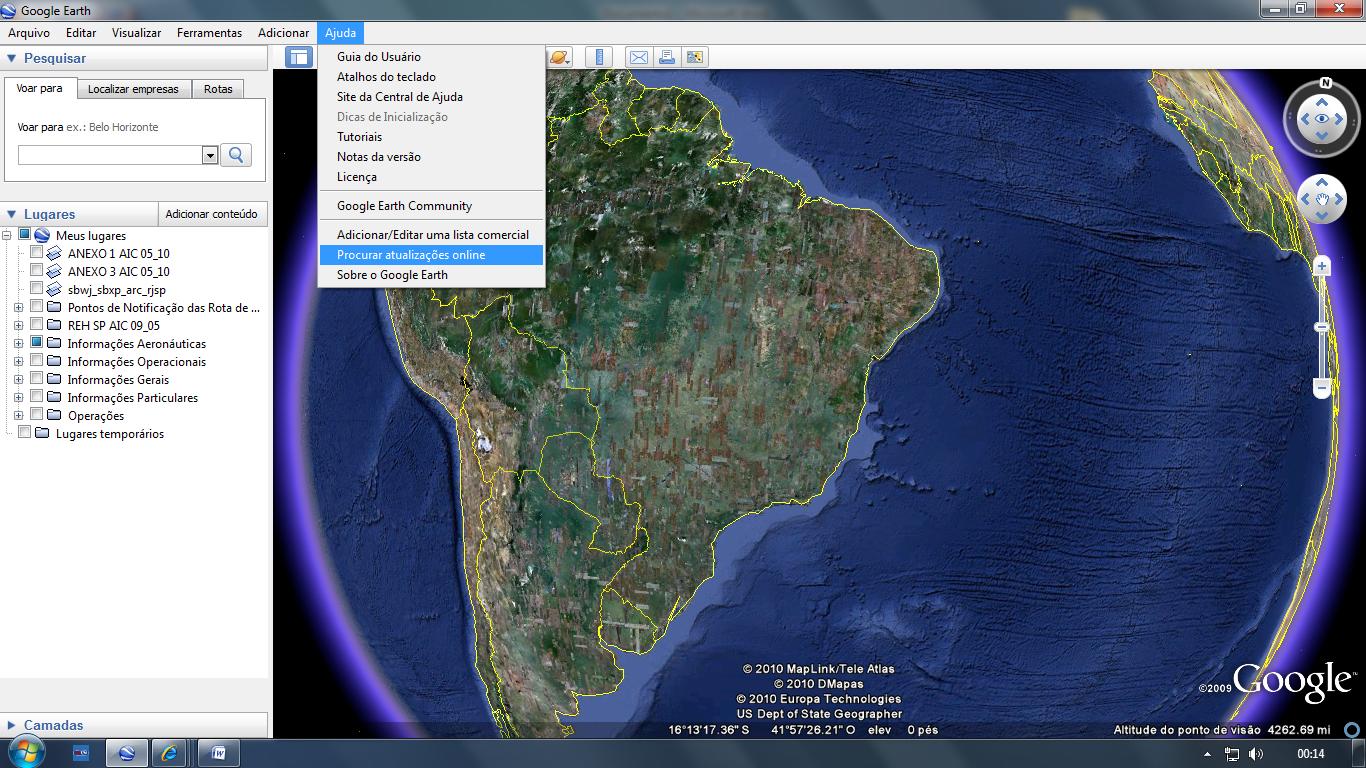Screen dimensions: 1366x768
Task: Toggle the Informações Aeronáuticas checkbox
Action: point(37,343)
